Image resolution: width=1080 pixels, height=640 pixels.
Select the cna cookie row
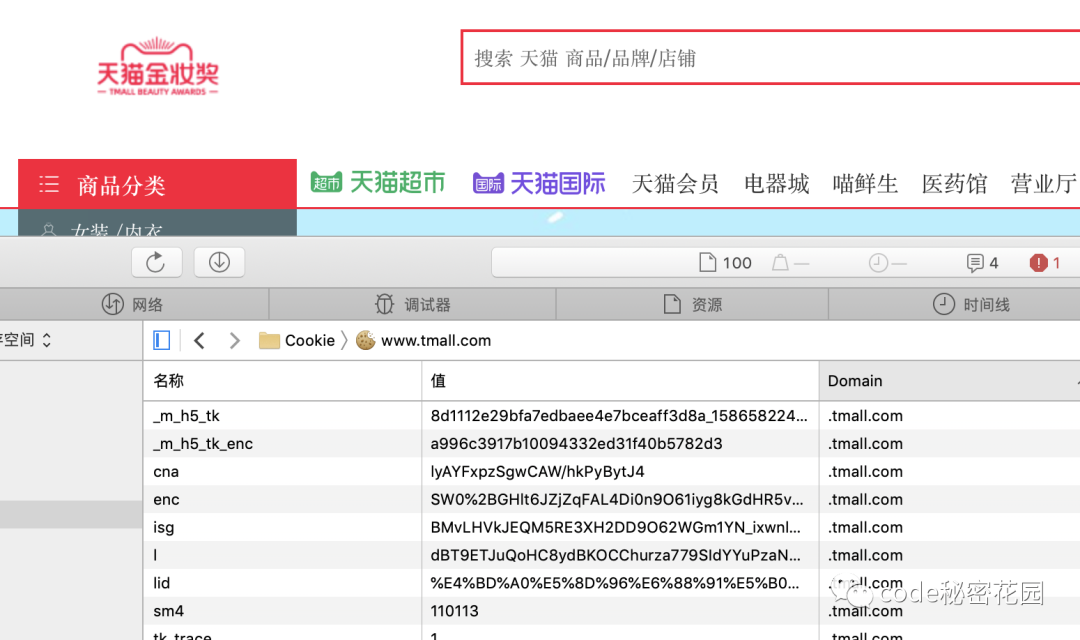pos(612,472)
